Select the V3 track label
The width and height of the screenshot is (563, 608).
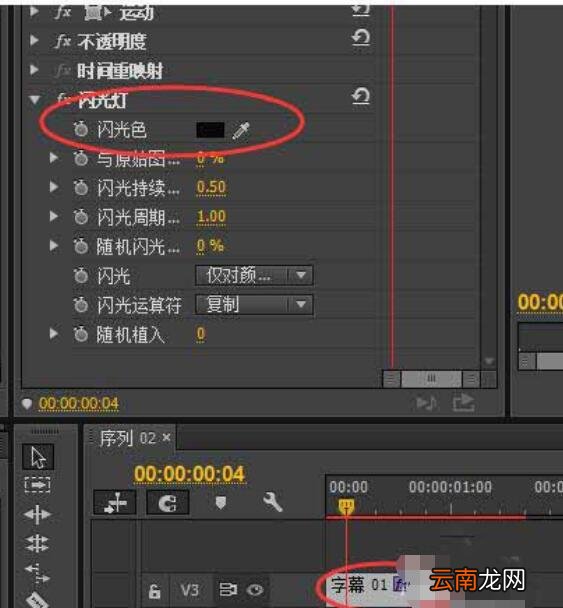(x=189, y=591)
